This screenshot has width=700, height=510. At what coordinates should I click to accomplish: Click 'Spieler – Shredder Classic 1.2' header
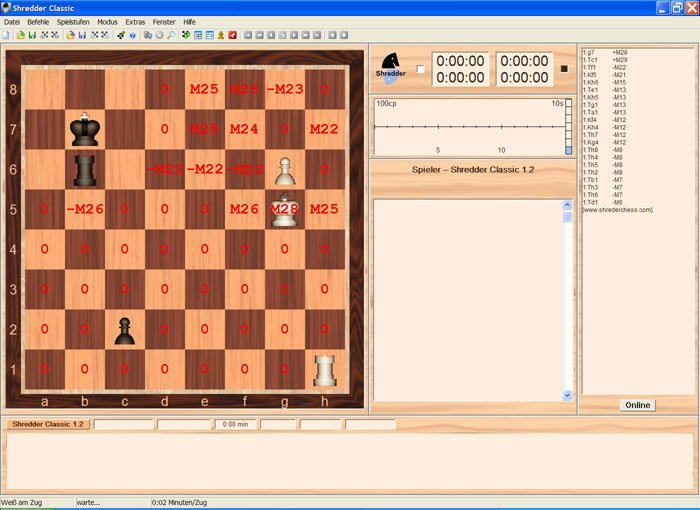[x=473, y=170]
